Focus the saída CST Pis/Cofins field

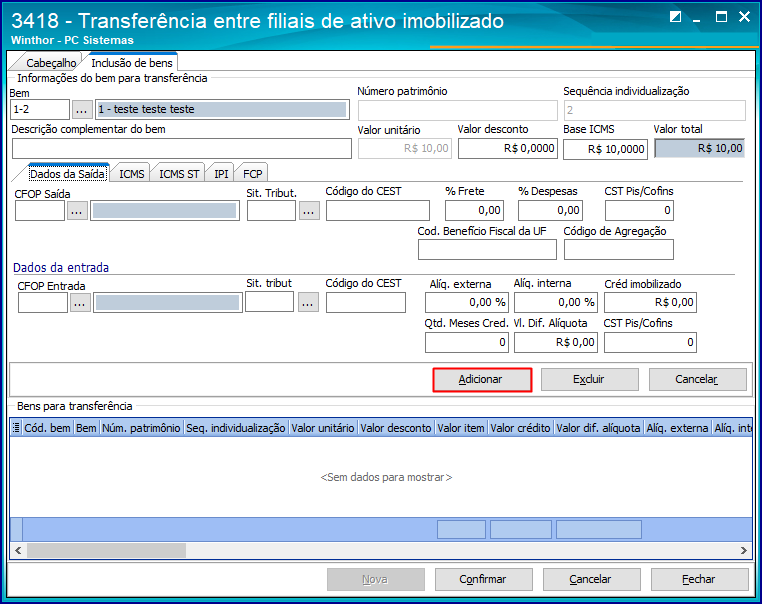click(x=639, y=210)
